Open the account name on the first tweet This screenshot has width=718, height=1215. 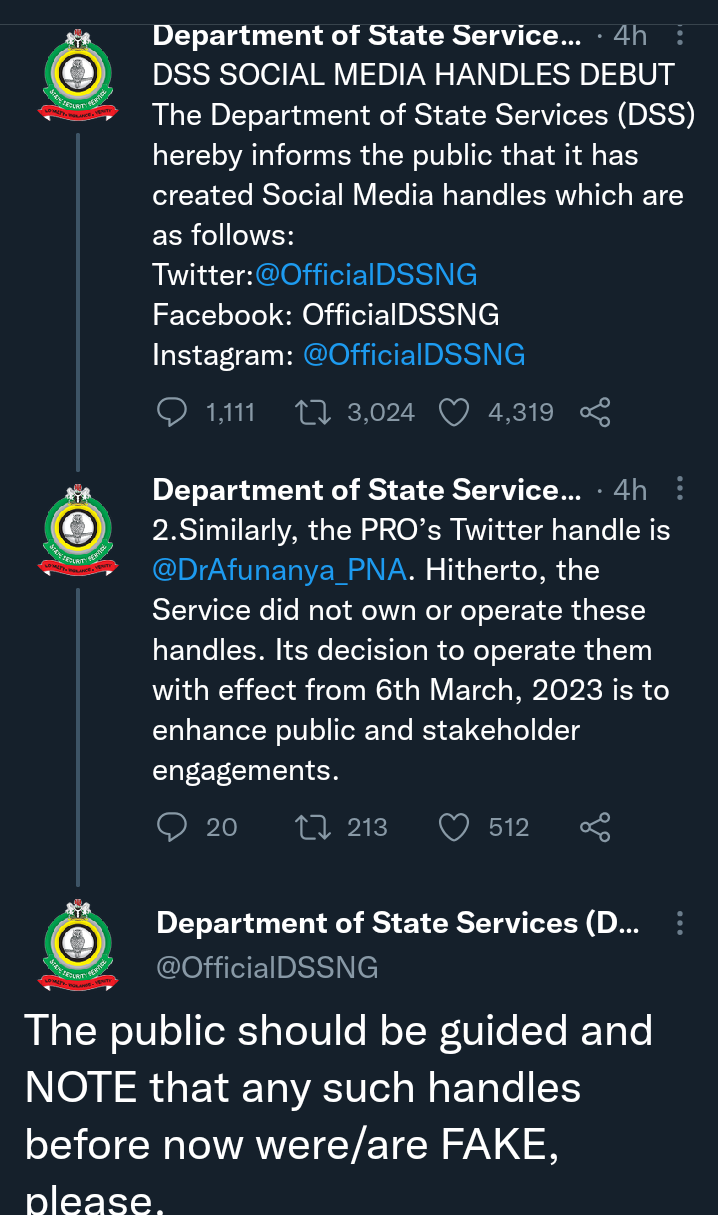click(366, 36)
